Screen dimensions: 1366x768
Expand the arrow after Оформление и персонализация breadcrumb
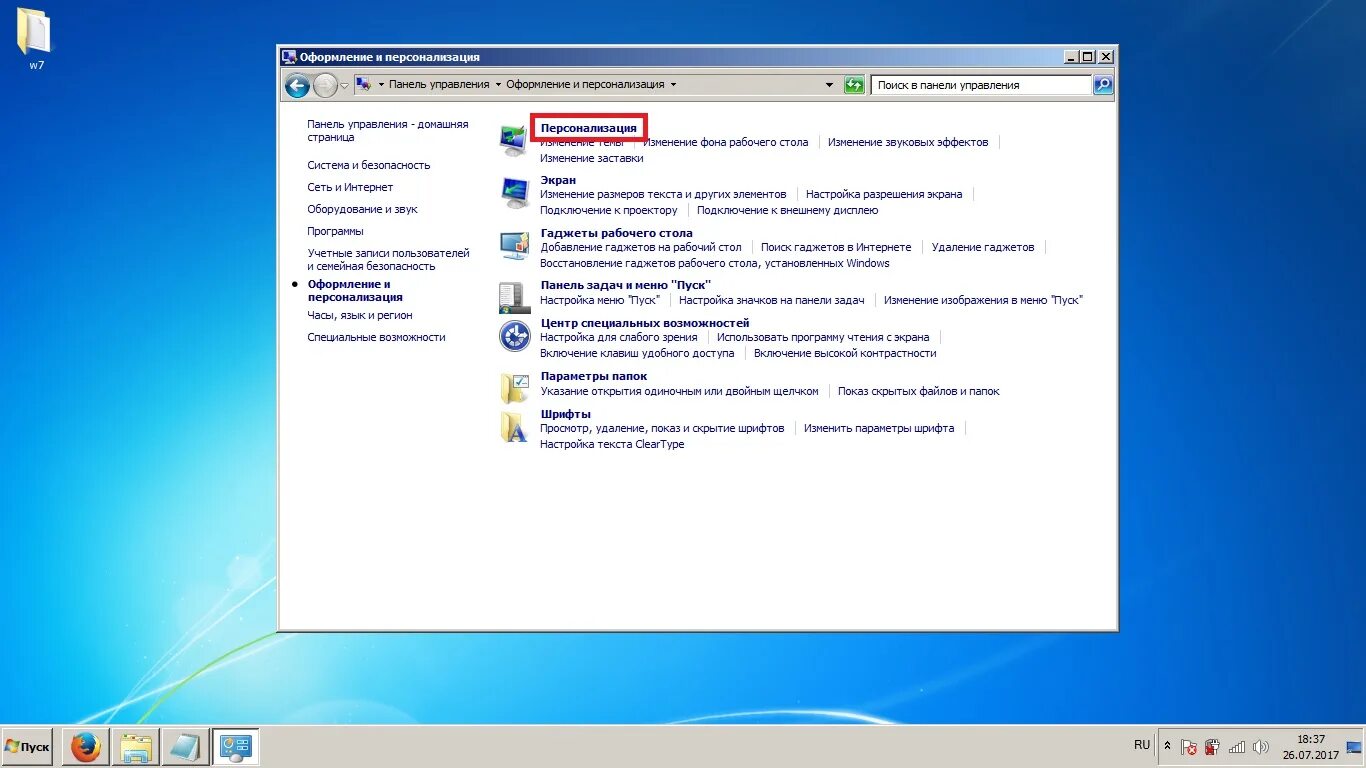coord(674,85)
